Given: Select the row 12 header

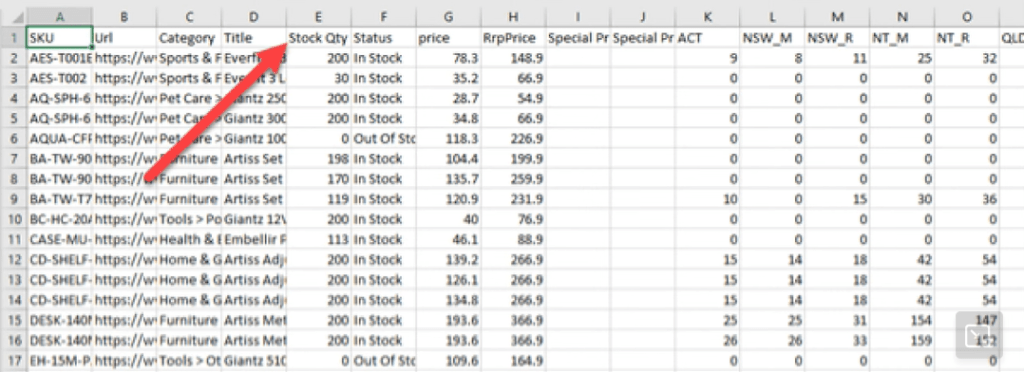Looking at the screenshot, I should [13, 260].
